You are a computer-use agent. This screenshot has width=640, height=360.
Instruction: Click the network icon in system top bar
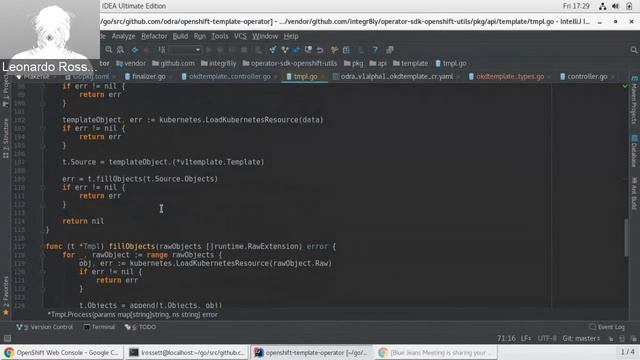(602, 6)
